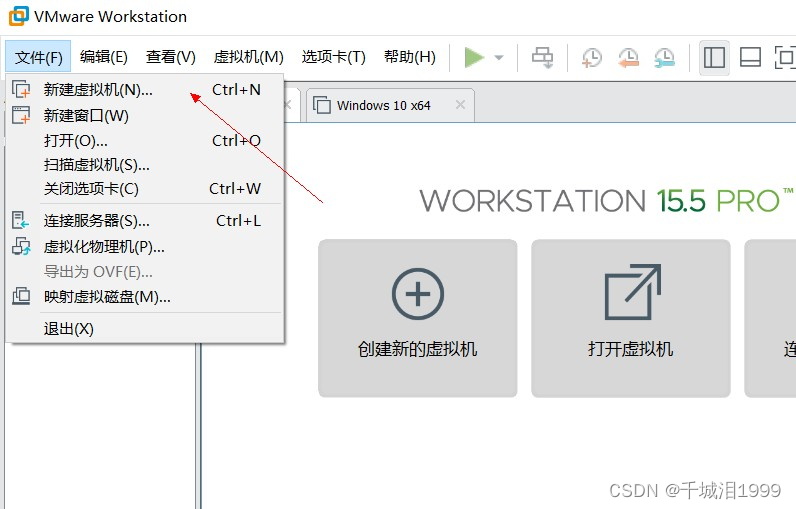Open the power options dropdown arrow
The image size is (796, 509).
click(x=499, y=57)
